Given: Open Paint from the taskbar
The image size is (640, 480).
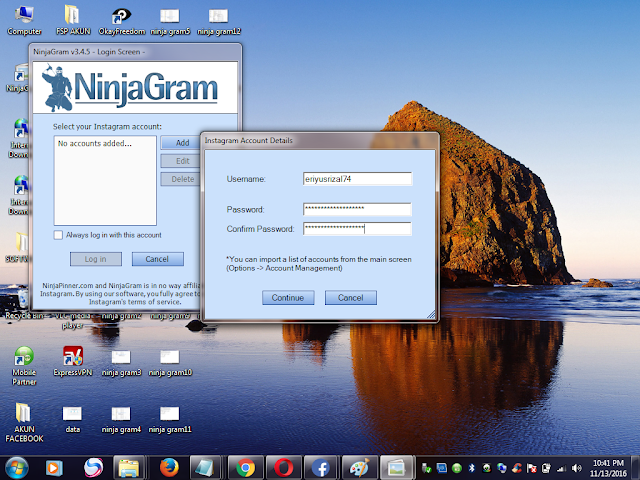Looking at the screenshot, I should coord(359,468).
